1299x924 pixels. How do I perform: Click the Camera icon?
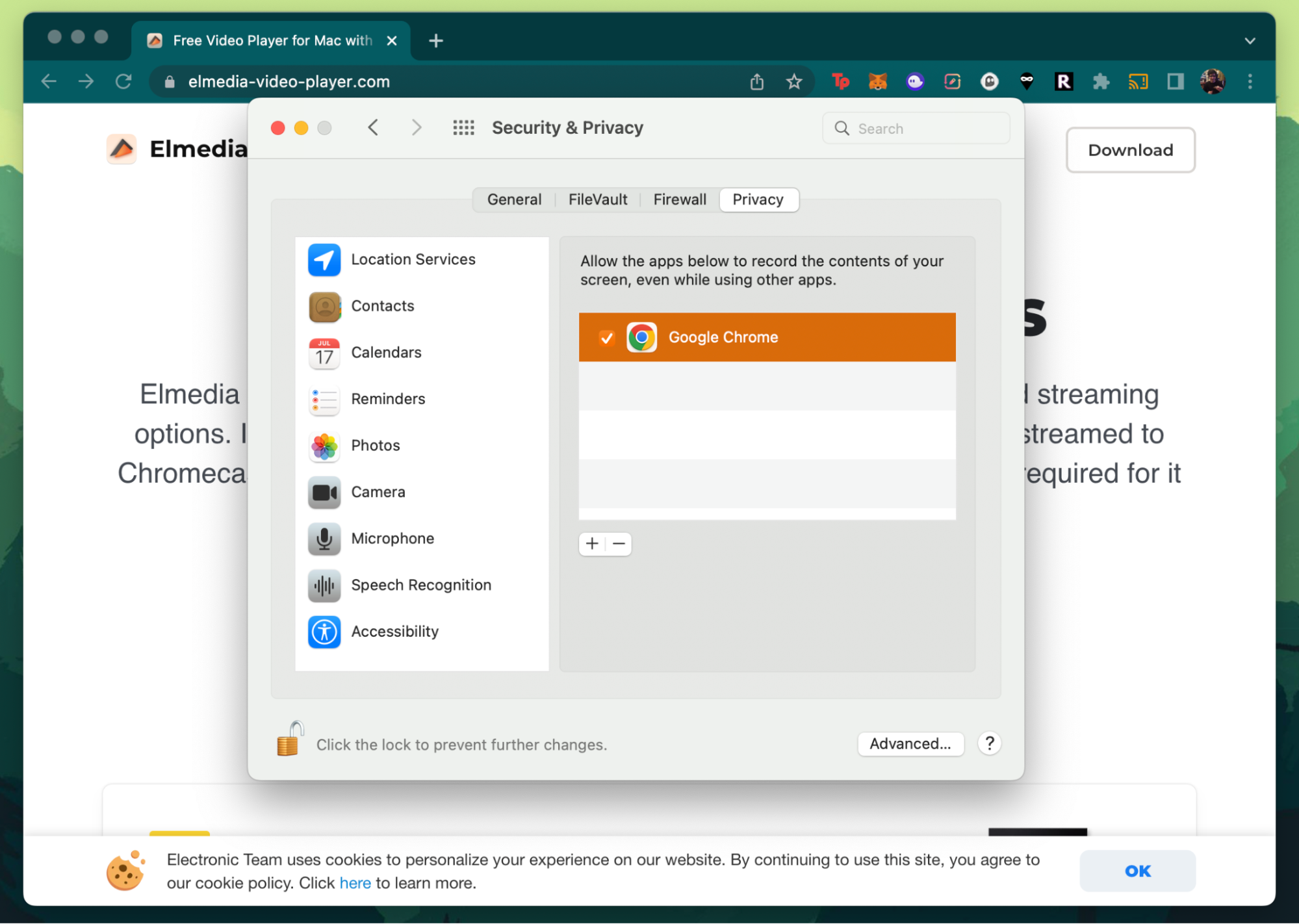[324, 491]
